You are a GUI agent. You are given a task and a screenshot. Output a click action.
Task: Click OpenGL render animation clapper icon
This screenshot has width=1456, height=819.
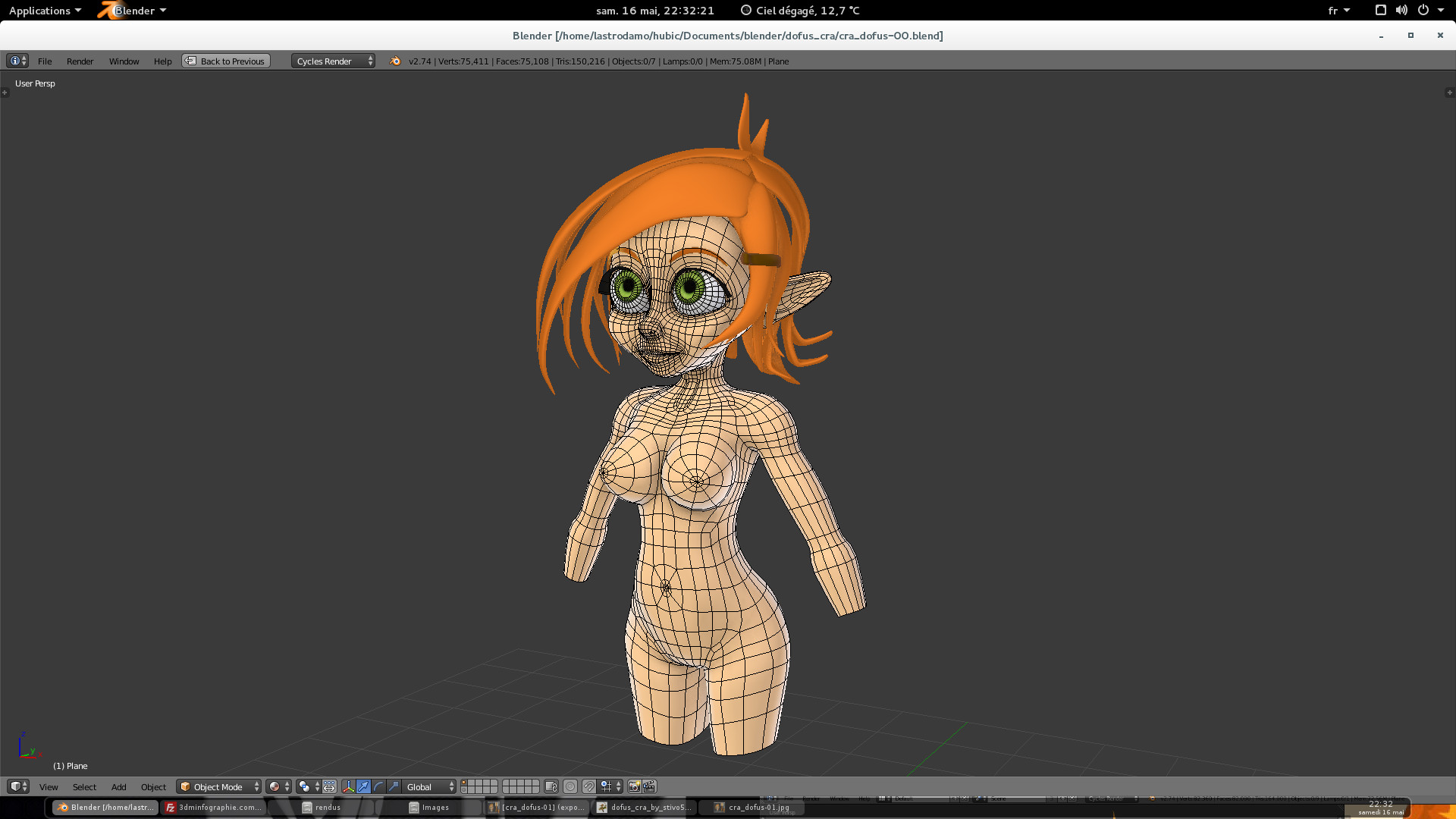(650, 786)
